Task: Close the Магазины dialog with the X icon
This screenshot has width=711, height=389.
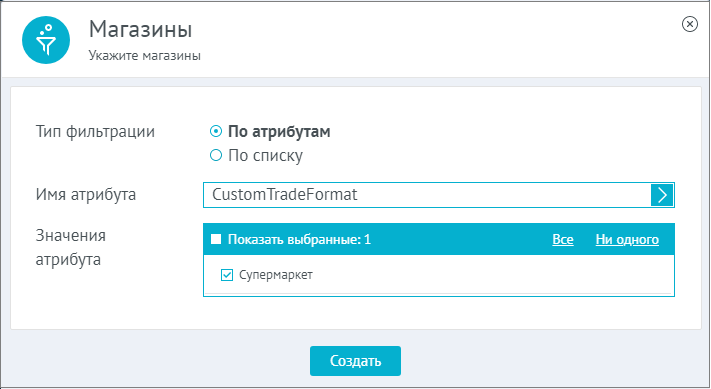Action: click(690, 24)
